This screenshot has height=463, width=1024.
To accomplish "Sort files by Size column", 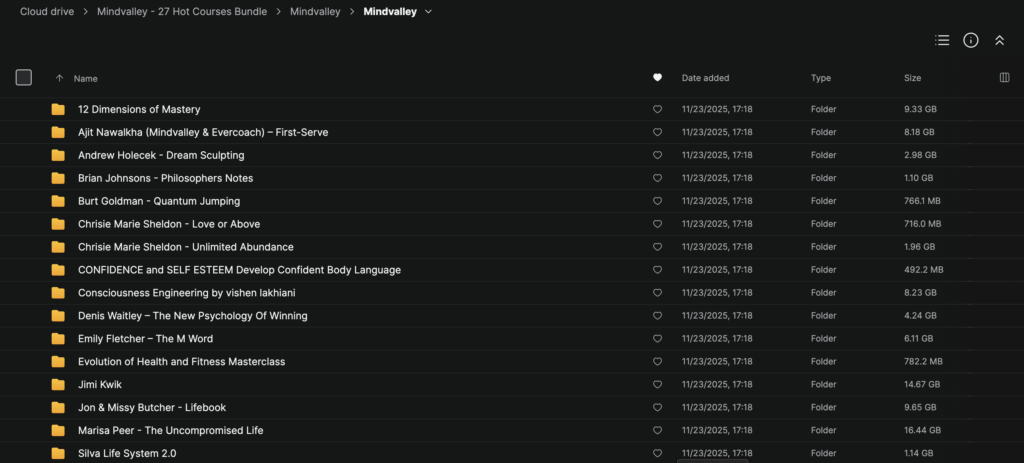I will click(x=912, y=78).
